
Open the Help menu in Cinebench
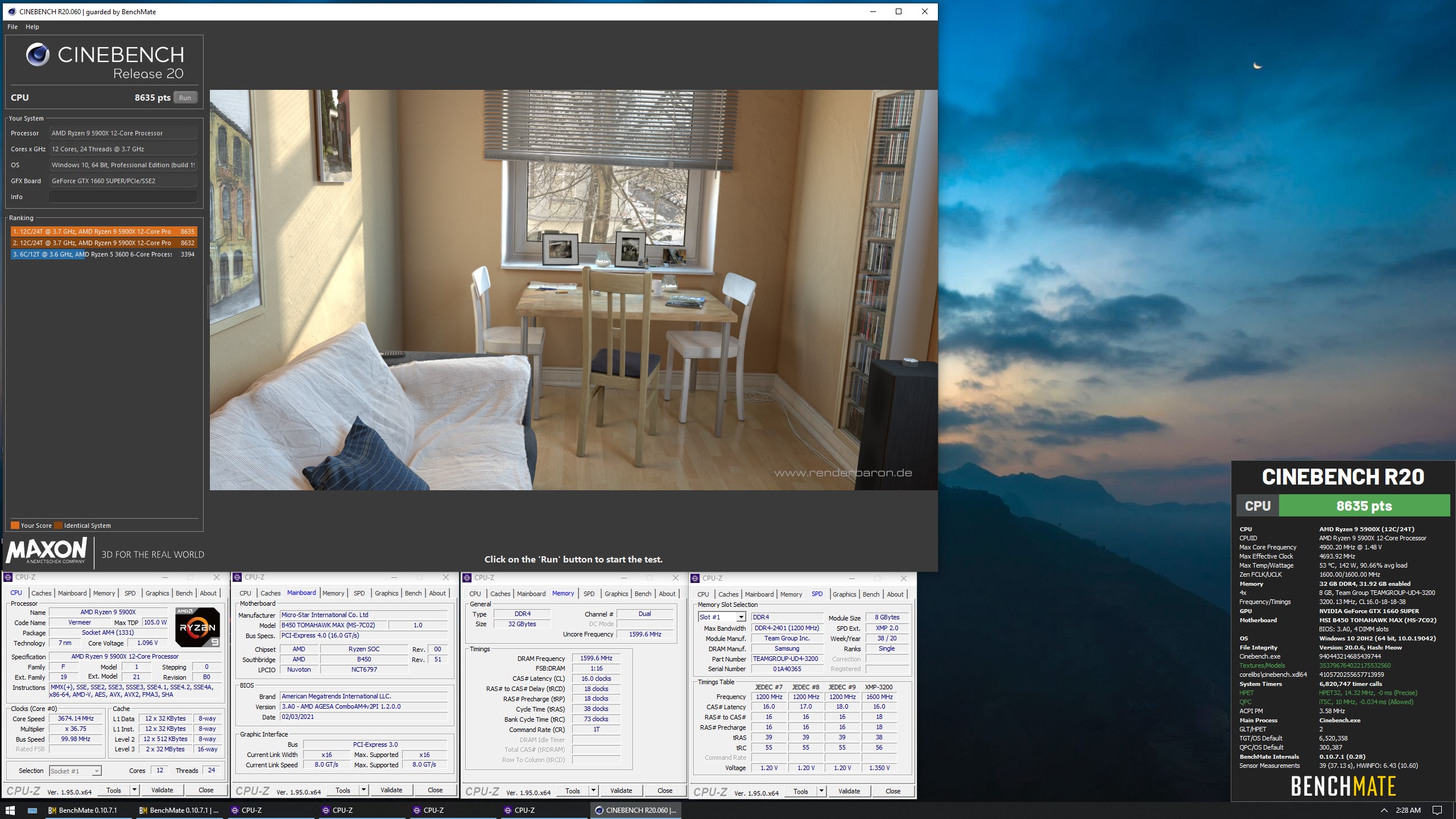pyautogui.click(x=32, y=27)
